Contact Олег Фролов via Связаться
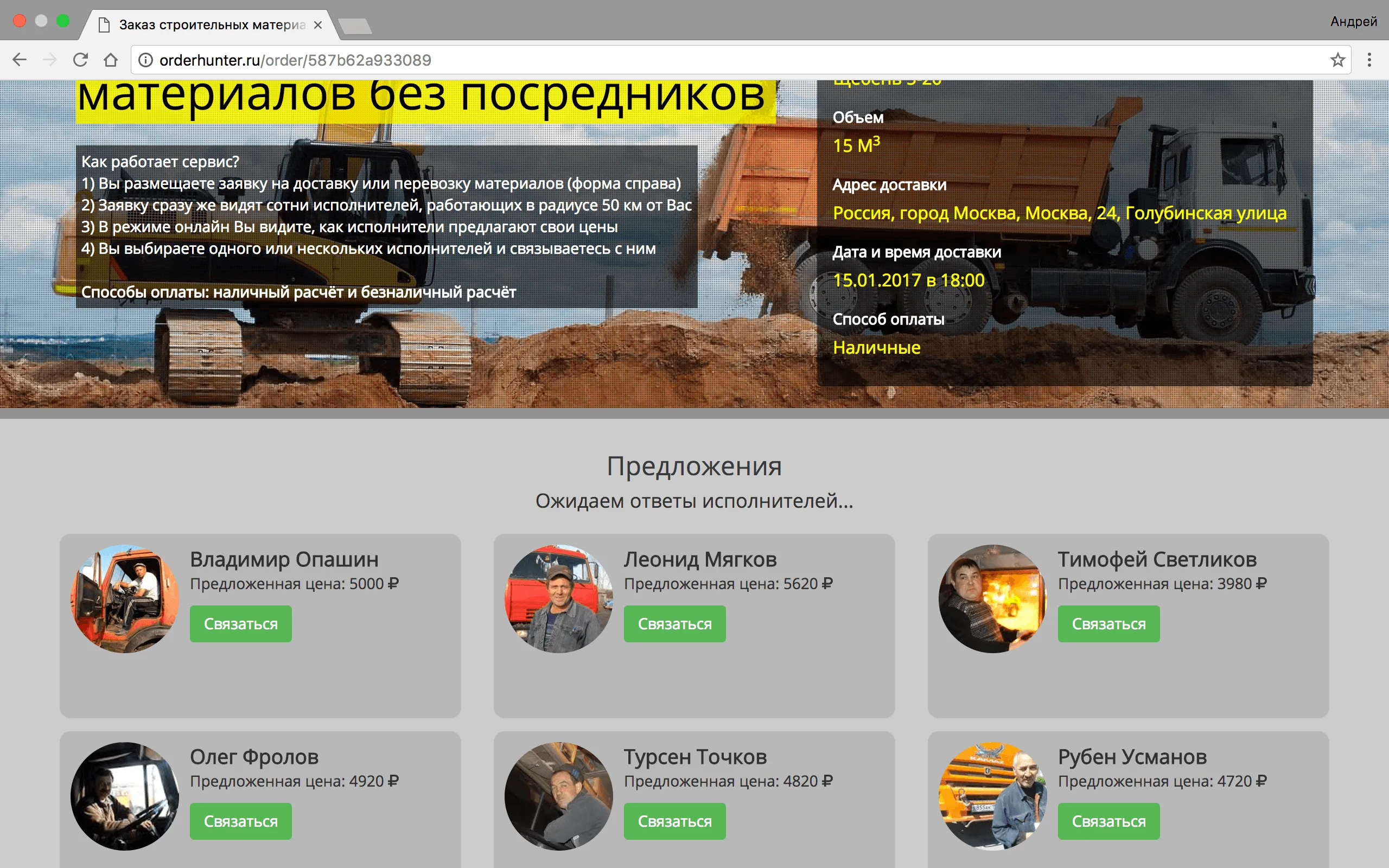This screenshot has height=868, width=1389. tap(240, 821)
